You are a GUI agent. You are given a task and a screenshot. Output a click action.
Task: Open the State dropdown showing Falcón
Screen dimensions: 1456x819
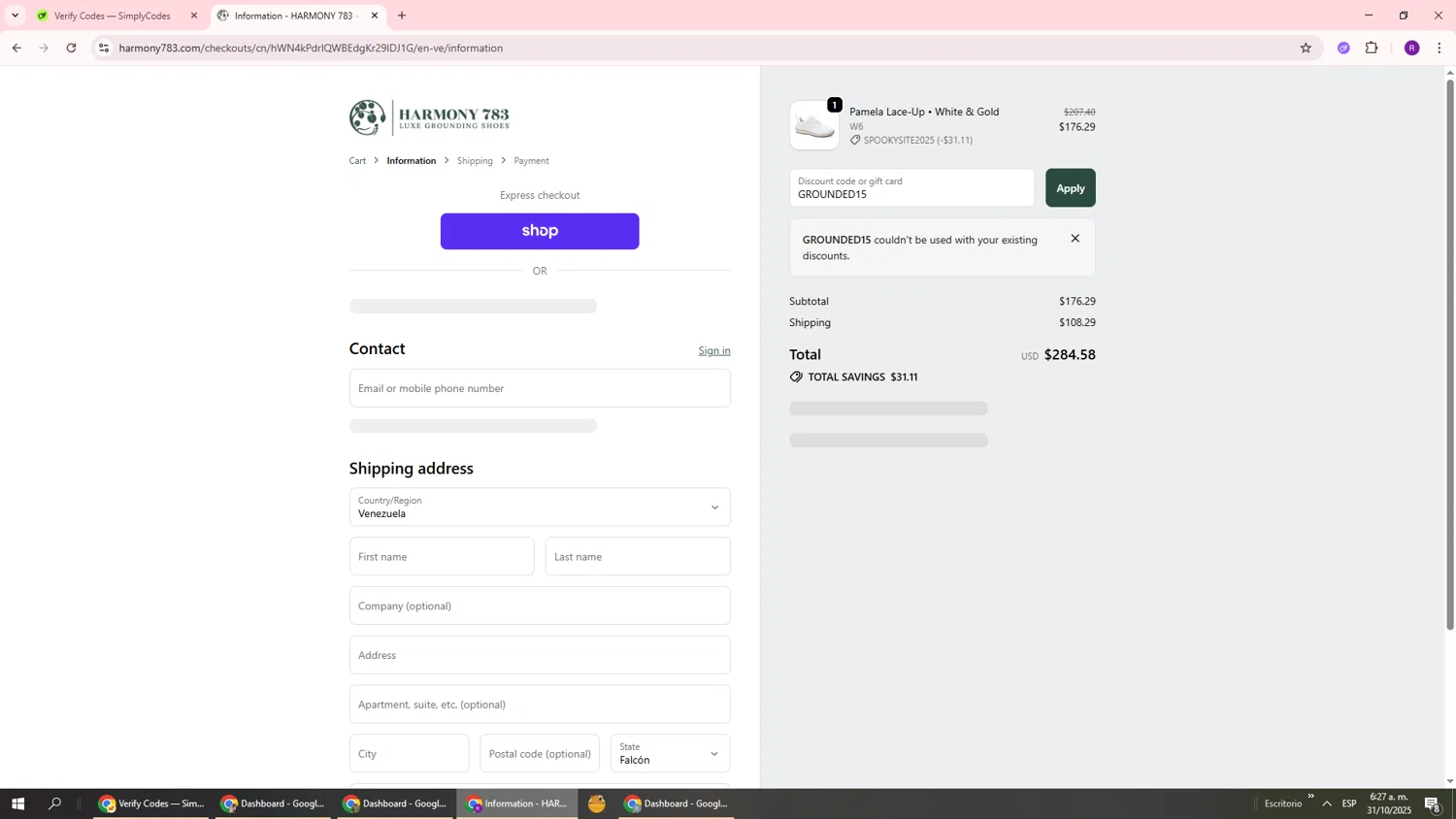671,754
